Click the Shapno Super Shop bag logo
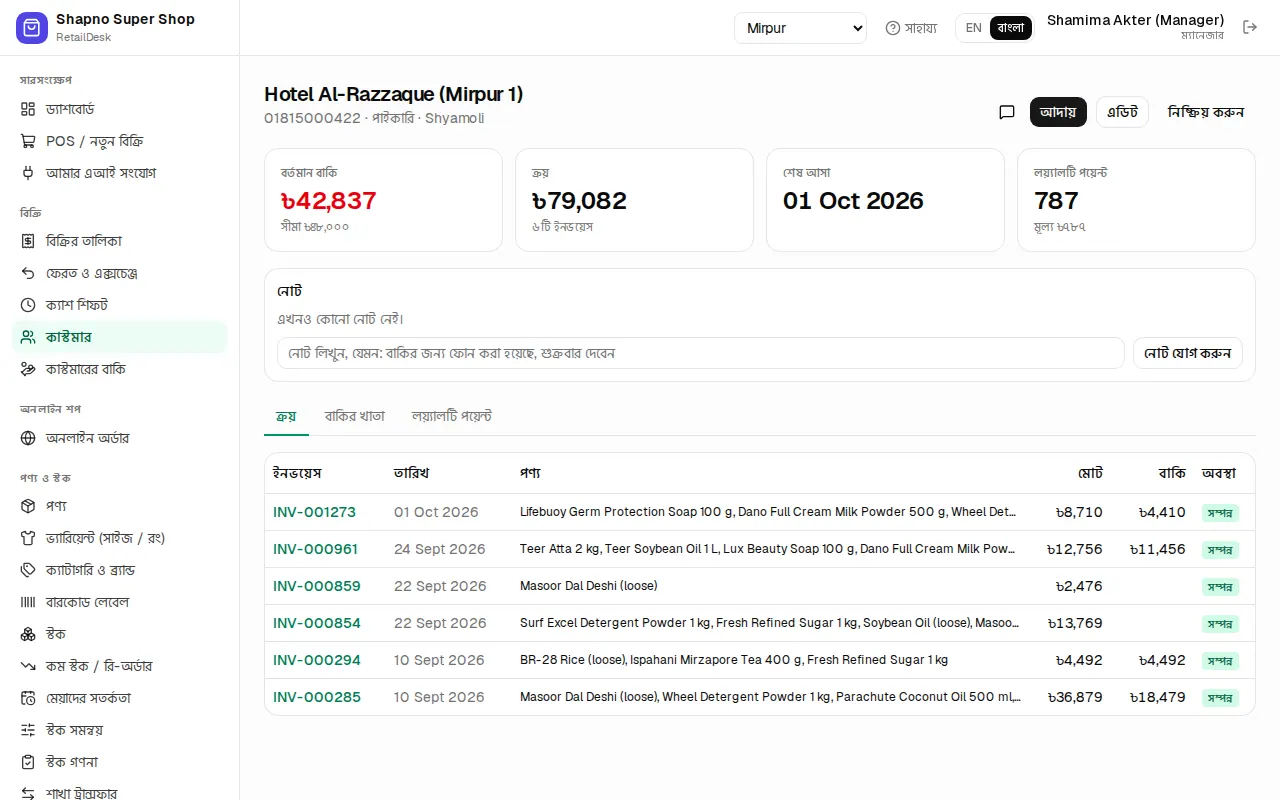The image size is (1280, 800). pyautogui.click(x=32, y=28)
